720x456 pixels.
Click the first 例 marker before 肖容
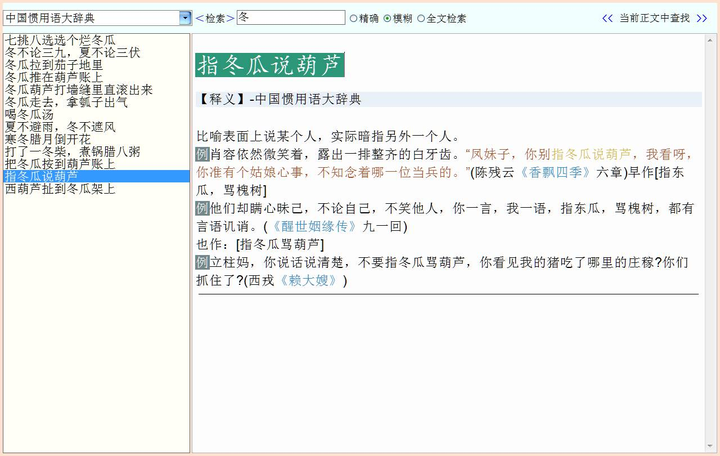point(202,154)
